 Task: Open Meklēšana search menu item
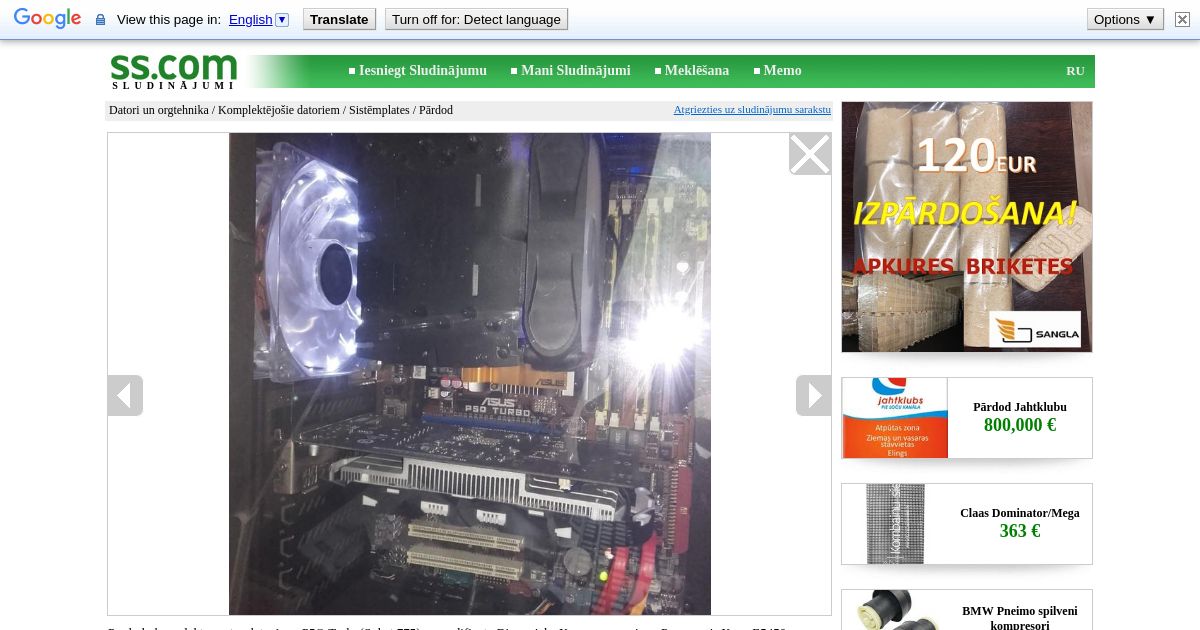tap(696, 70)
